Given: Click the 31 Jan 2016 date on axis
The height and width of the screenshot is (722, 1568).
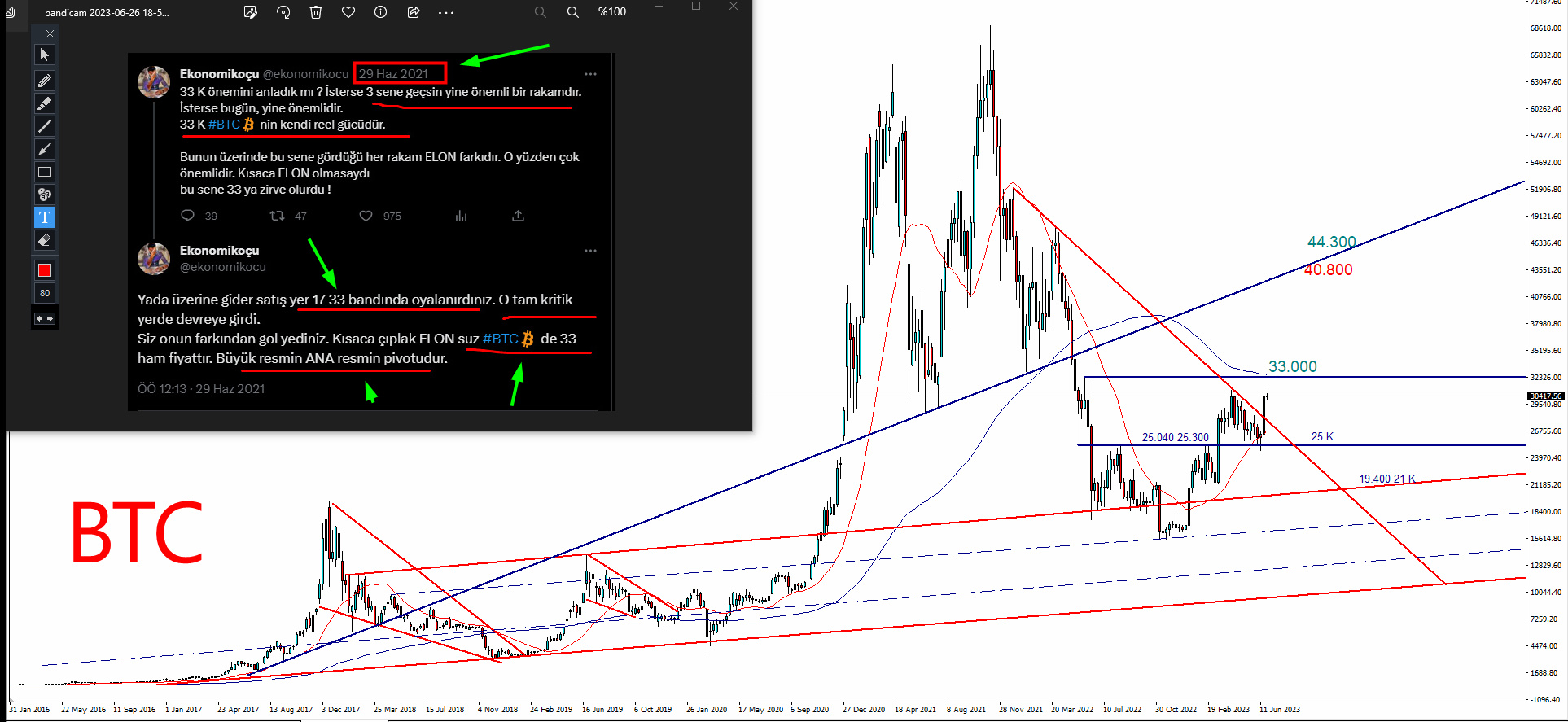Looking at the screenshot, I should [29, 710].
